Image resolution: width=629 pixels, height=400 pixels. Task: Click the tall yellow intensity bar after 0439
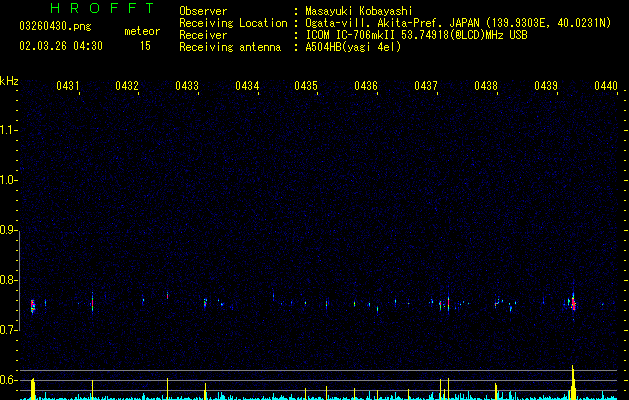573,382
